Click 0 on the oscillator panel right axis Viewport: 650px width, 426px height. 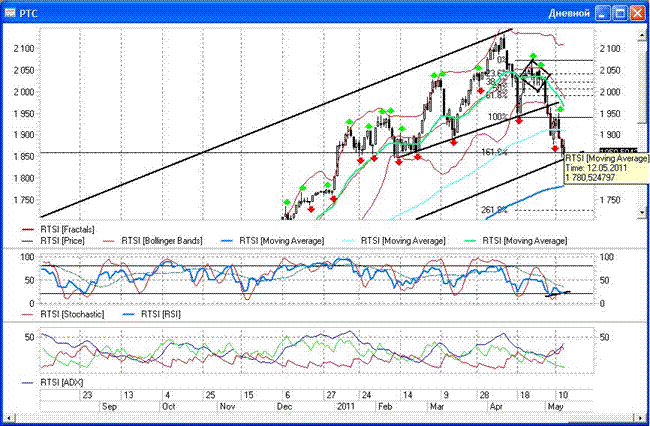click(x=603, y=303)
